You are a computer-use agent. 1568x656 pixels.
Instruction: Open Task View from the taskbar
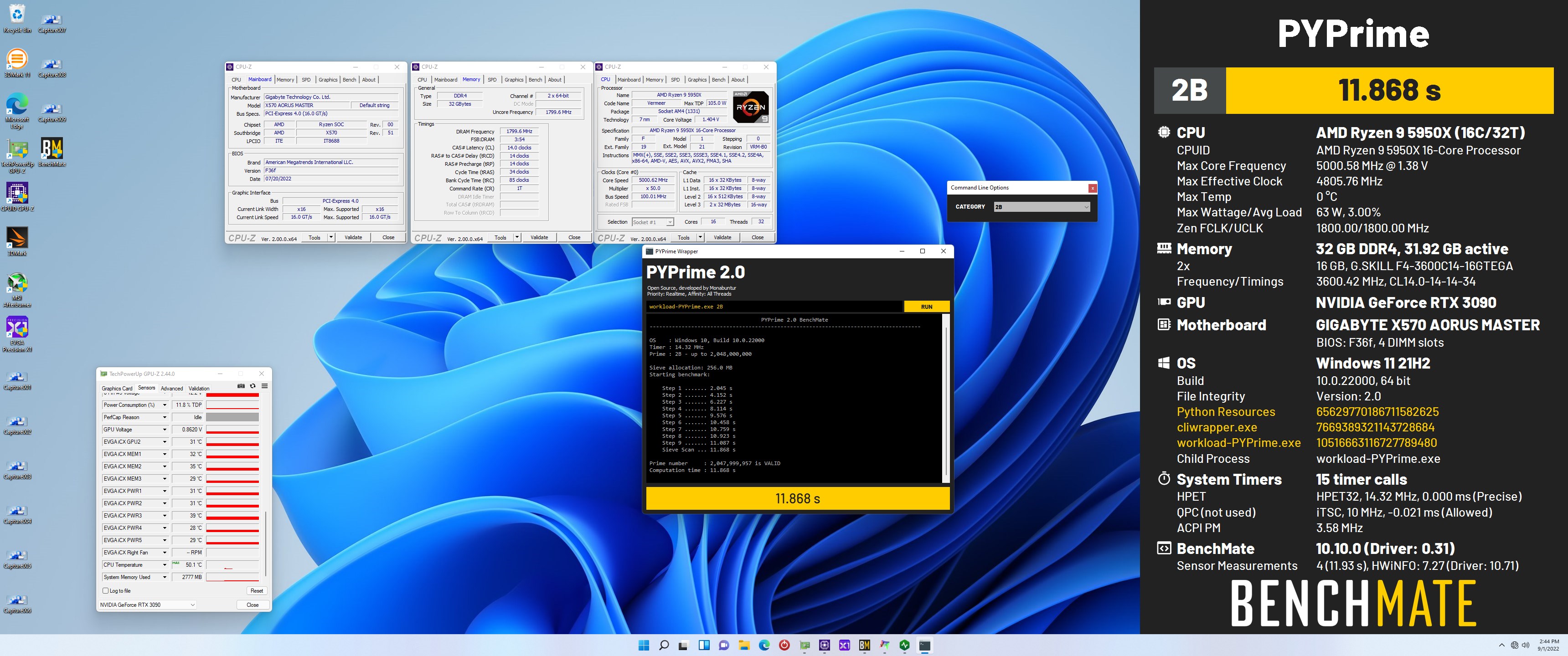(x=684, y=645)
